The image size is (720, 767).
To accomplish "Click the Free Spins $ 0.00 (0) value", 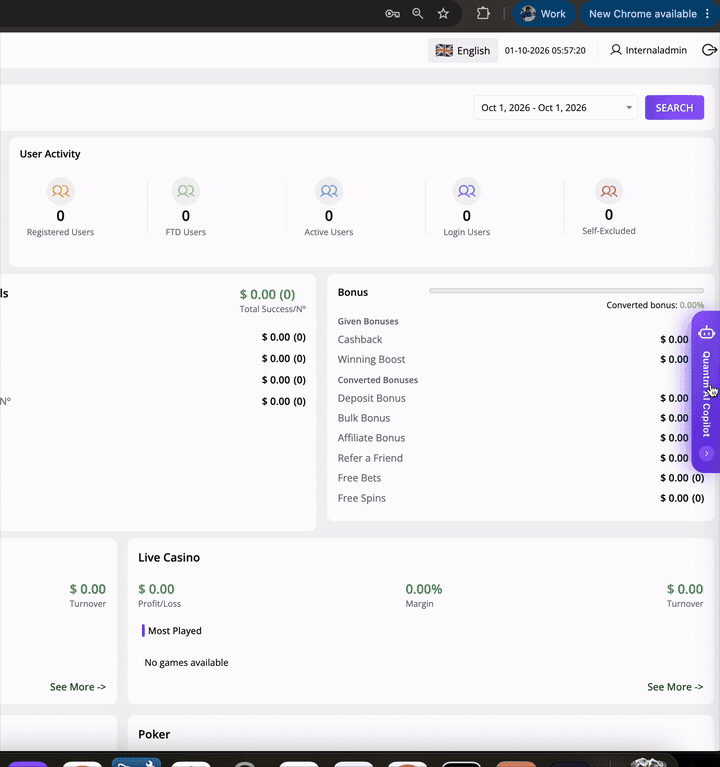I will [x=682, y=498].
